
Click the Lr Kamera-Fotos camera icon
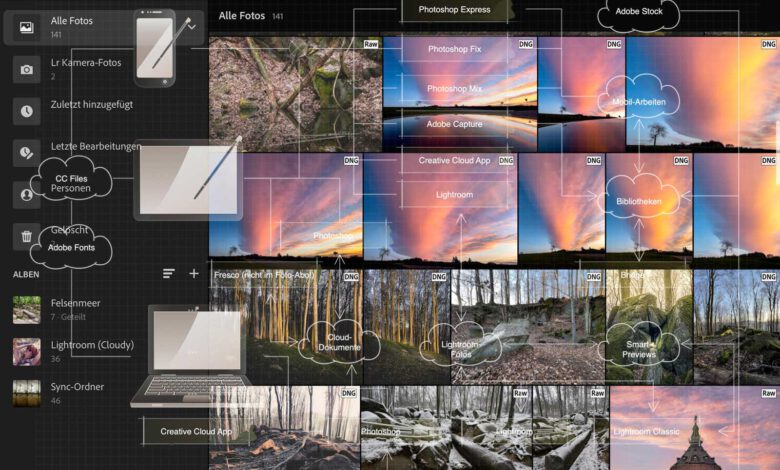click(x=26, y=70)
